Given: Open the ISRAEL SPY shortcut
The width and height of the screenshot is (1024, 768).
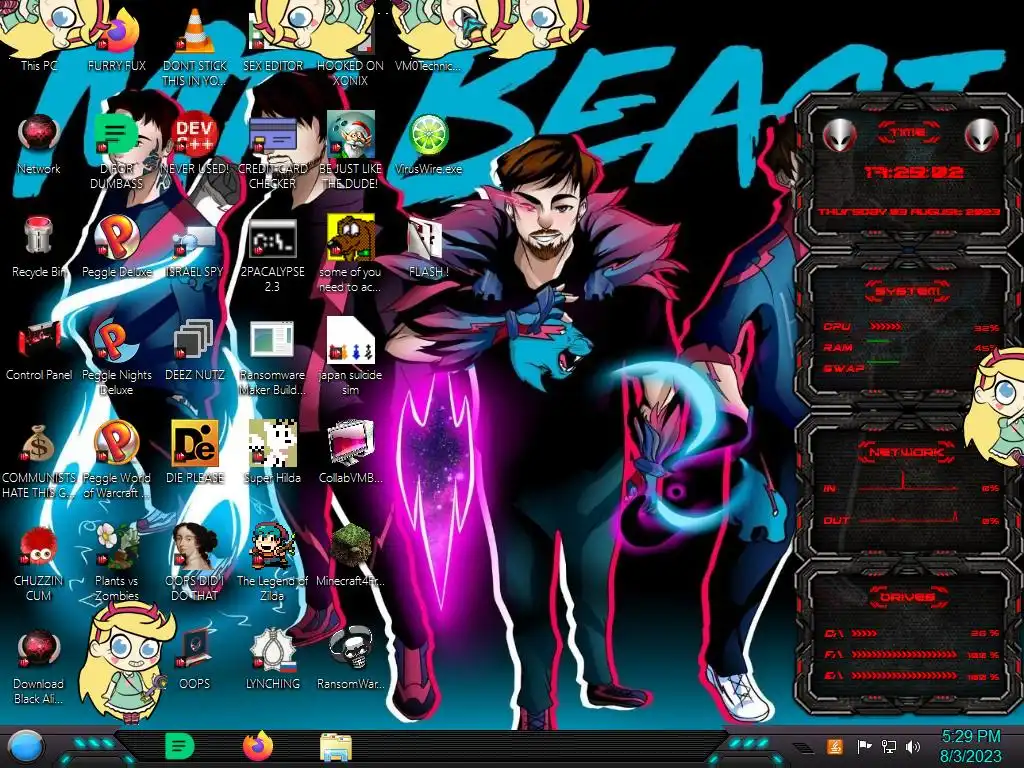Looking at the screenshot, I should click(195, 251).
